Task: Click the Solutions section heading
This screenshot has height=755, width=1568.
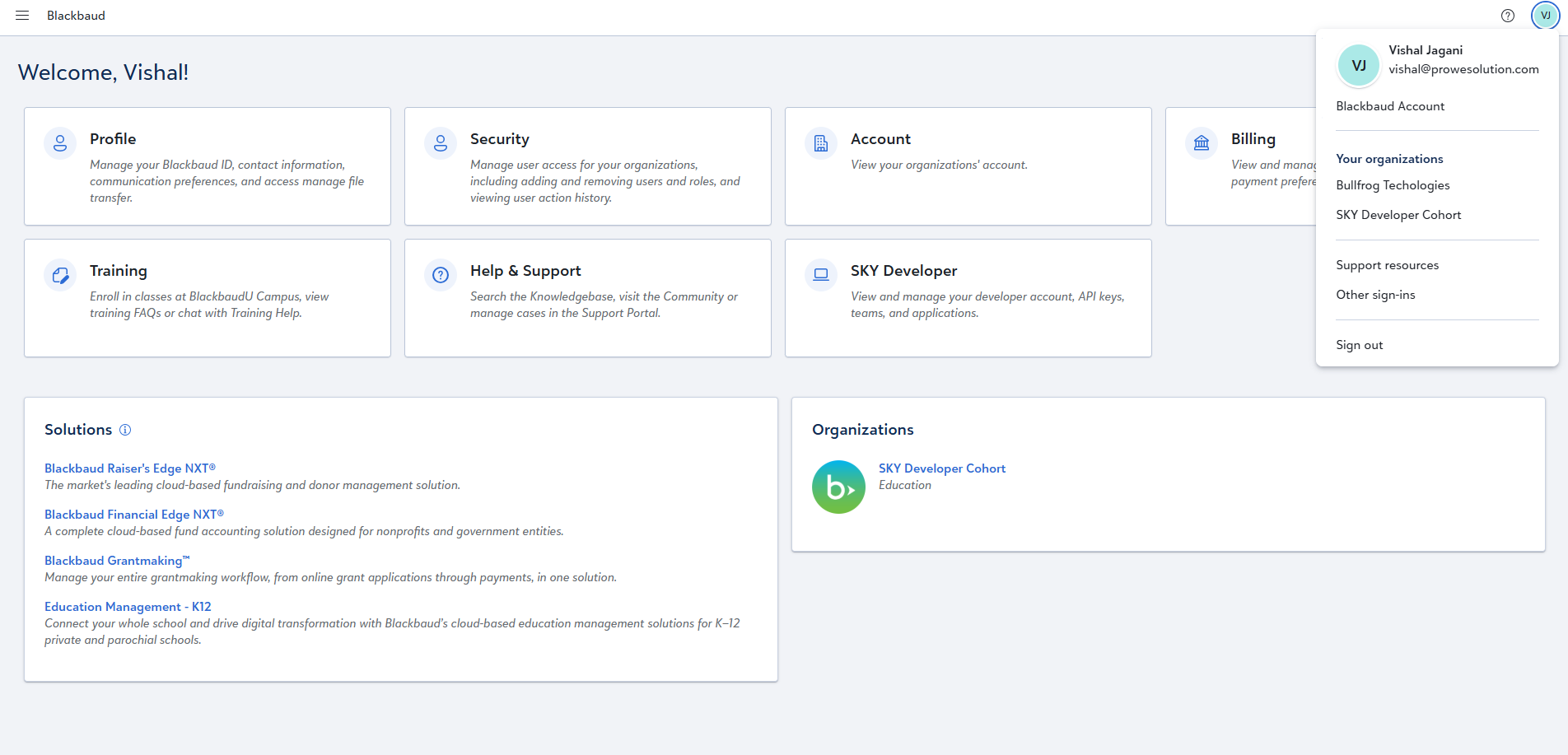Action: tap(78, 430)
